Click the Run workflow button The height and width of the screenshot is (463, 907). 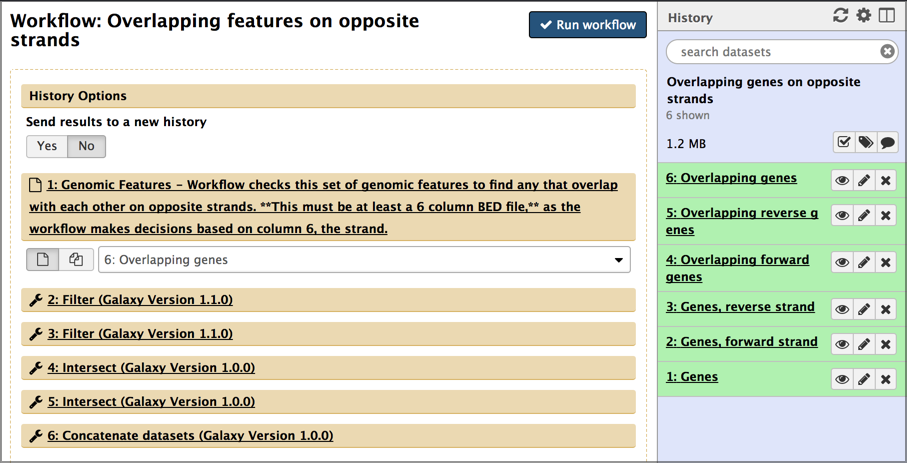[588, 25]
